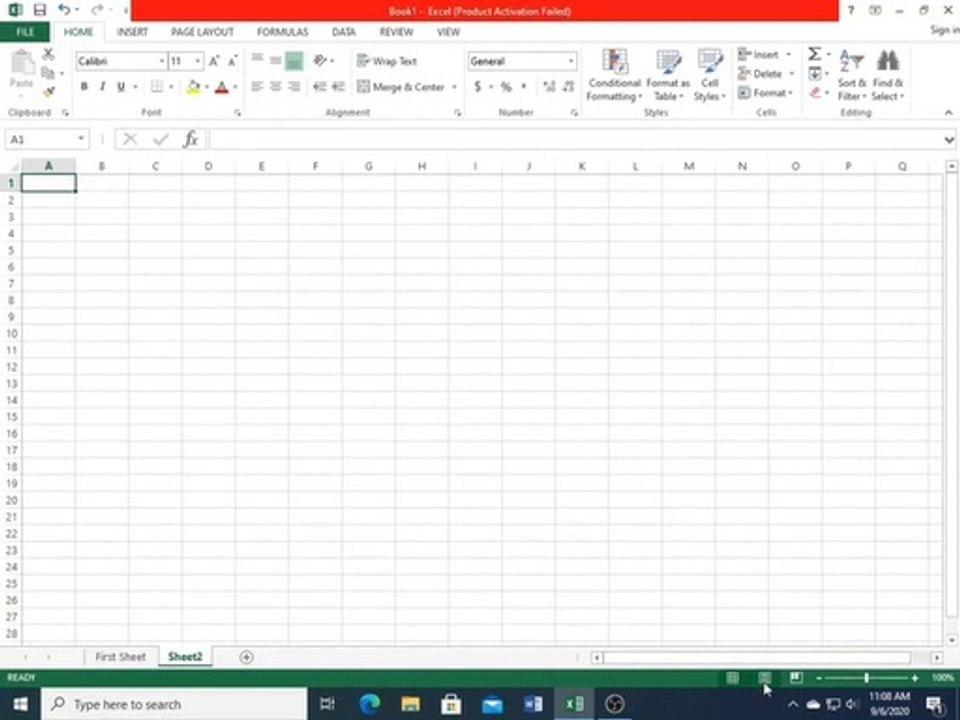Click the AutoSum sigma icon

[x=814, y=54]
